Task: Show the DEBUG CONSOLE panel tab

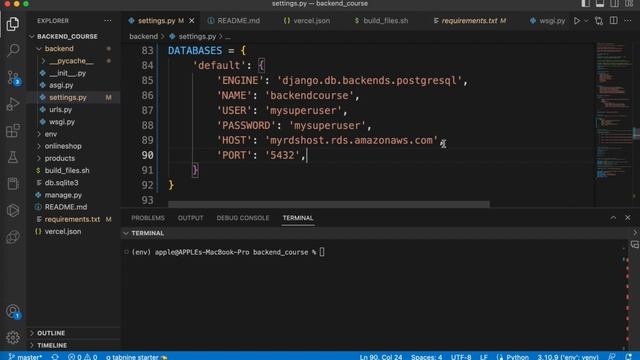Action: 243,218
